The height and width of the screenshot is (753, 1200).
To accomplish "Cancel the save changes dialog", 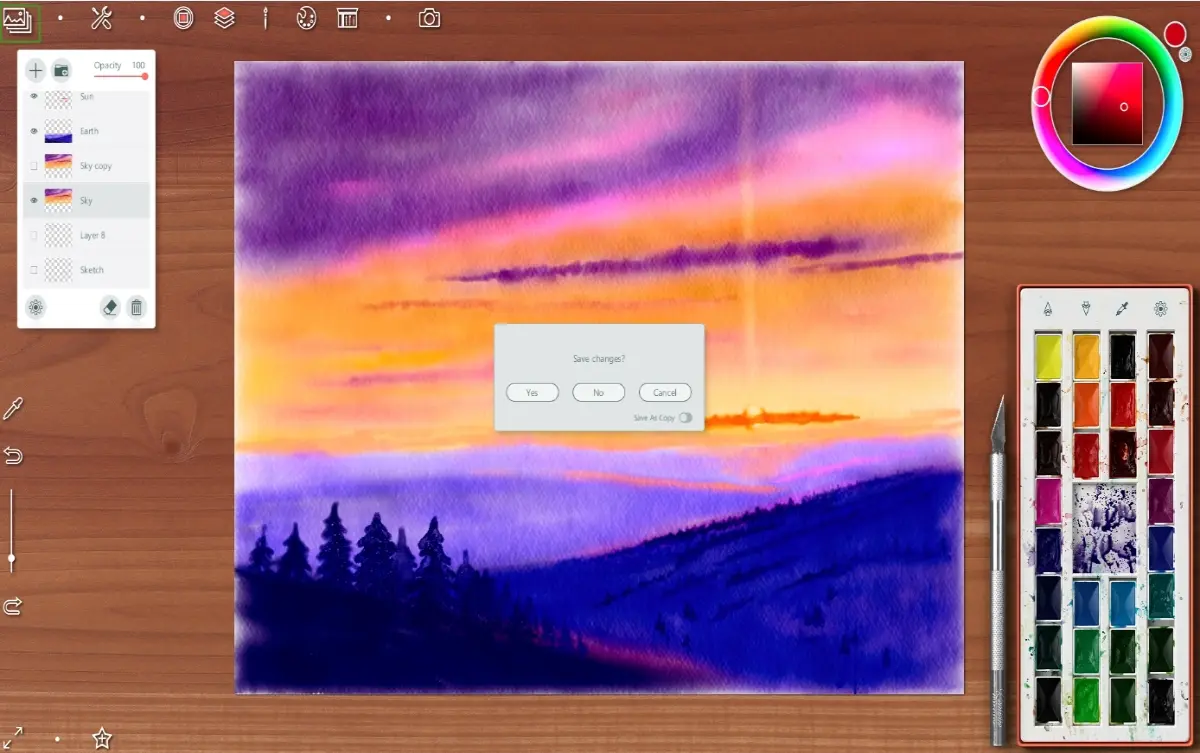I will tap(665, 393).
